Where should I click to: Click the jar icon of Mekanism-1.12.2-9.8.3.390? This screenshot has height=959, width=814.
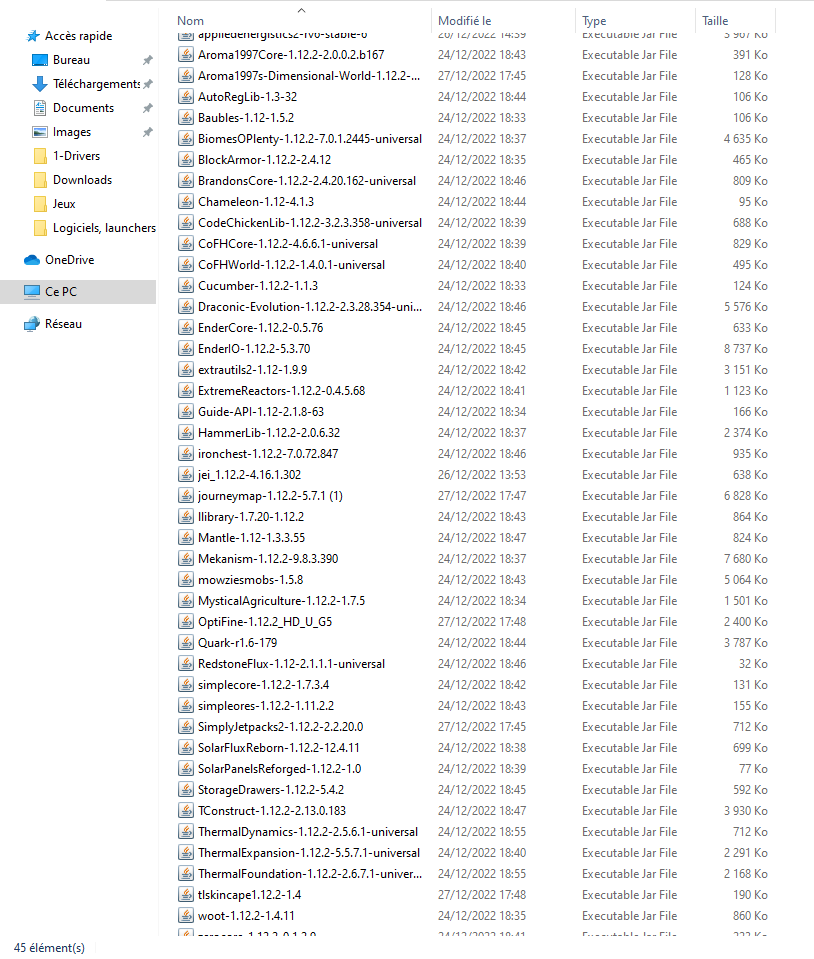point(186,558)
